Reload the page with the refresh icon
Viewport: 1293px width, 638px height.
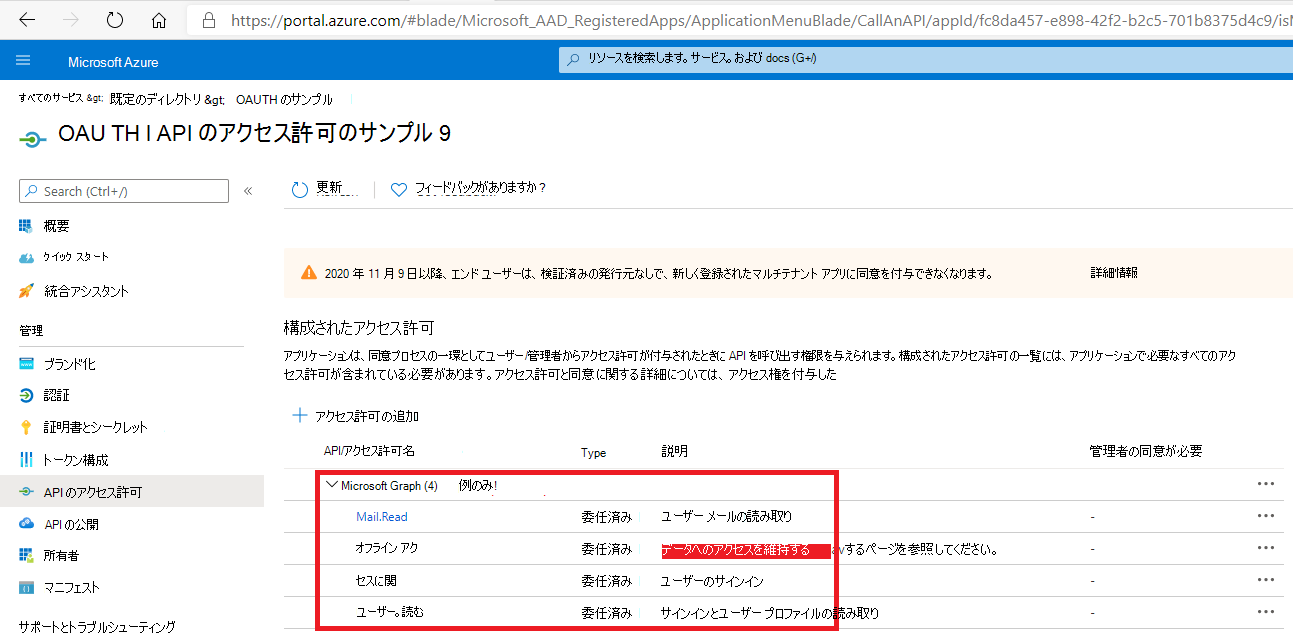(x=115, y=19)
